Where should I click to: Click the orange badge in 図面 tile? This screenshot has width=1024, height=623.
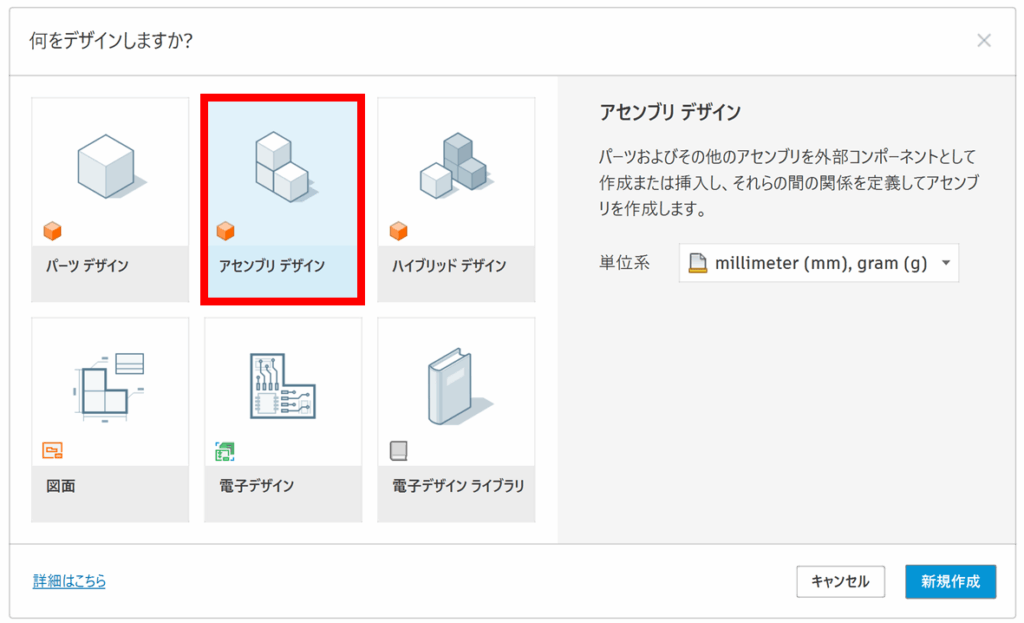tap(52, 452)
